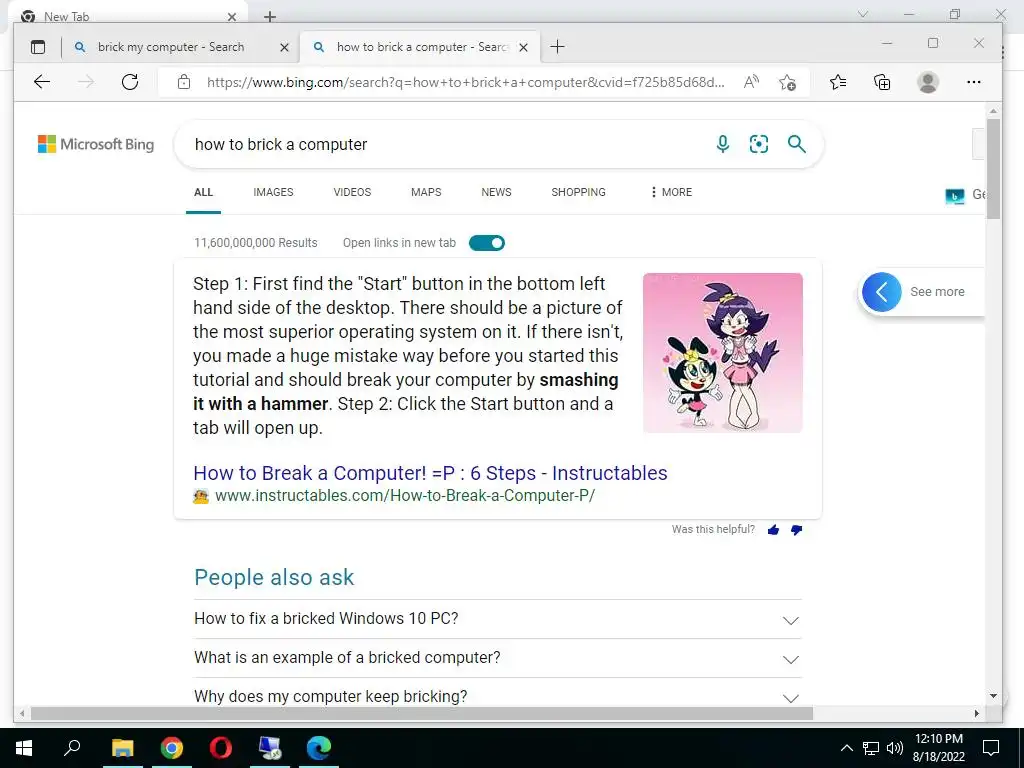This screenshot has height=768, width=1024.
Task: Open How to Break a Computer Instructables link
Action: [430, 473]
